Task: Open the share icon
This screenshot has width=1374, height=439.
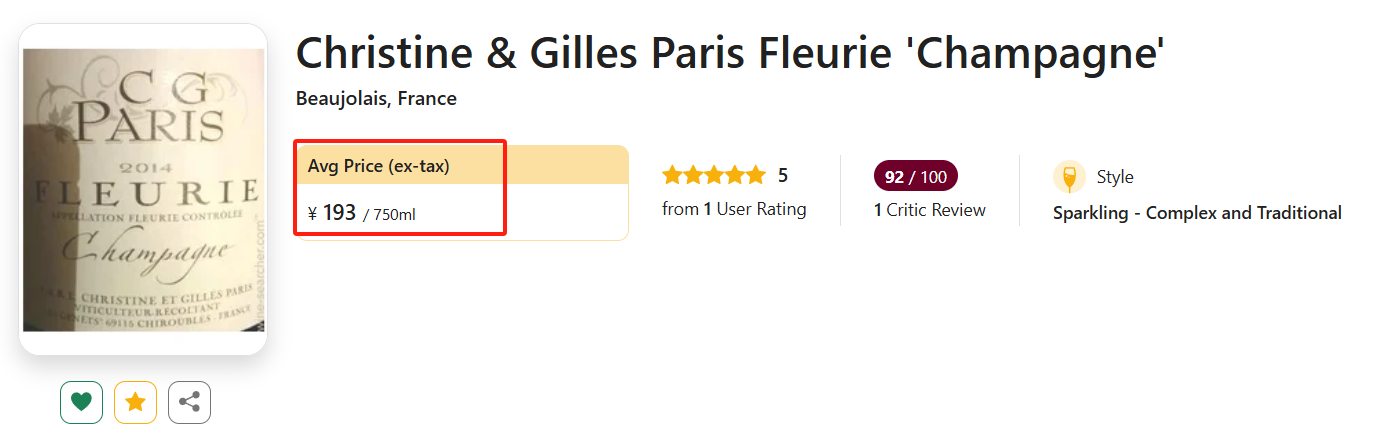Action: tap(189, 402)
